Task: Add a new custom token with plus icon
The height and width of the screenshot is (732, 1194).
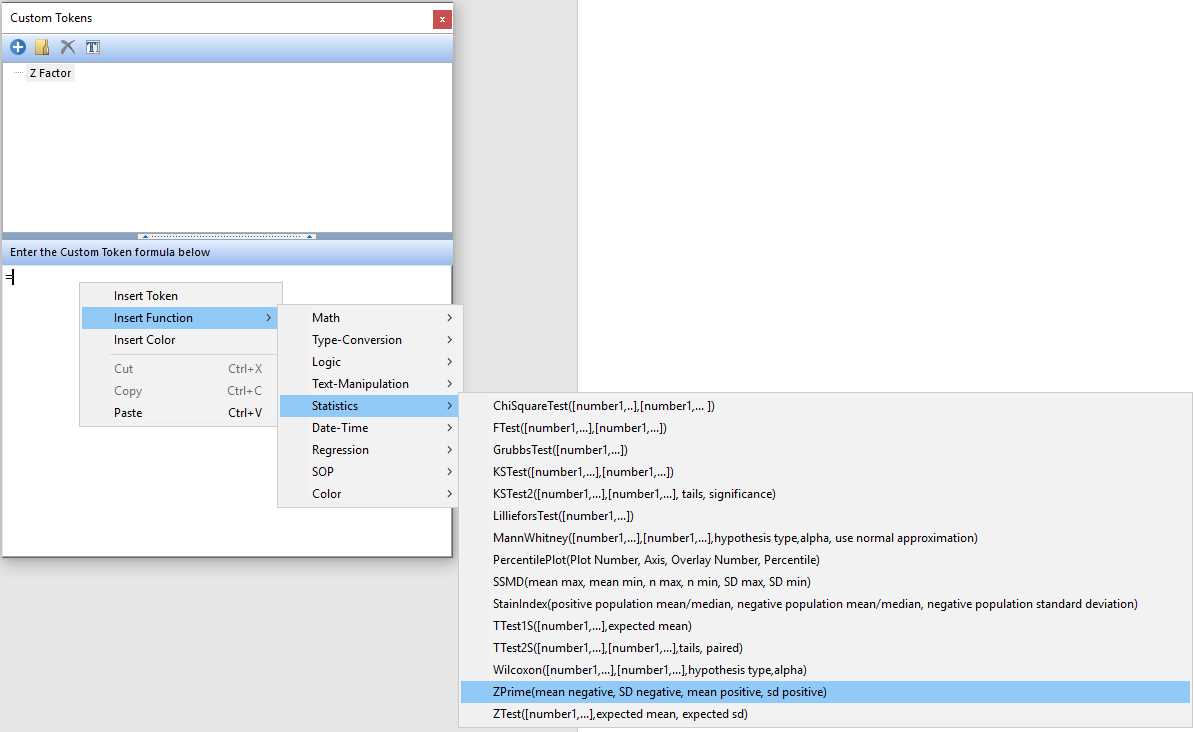Action: (18, 47)
